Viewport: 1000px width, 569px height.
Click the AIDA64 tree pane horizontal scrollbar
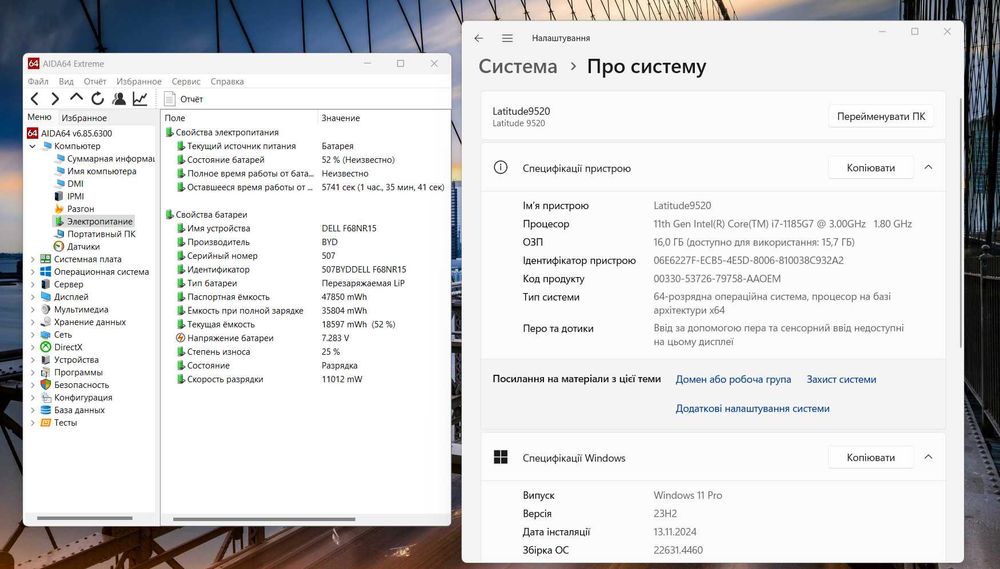coord(85,518)
